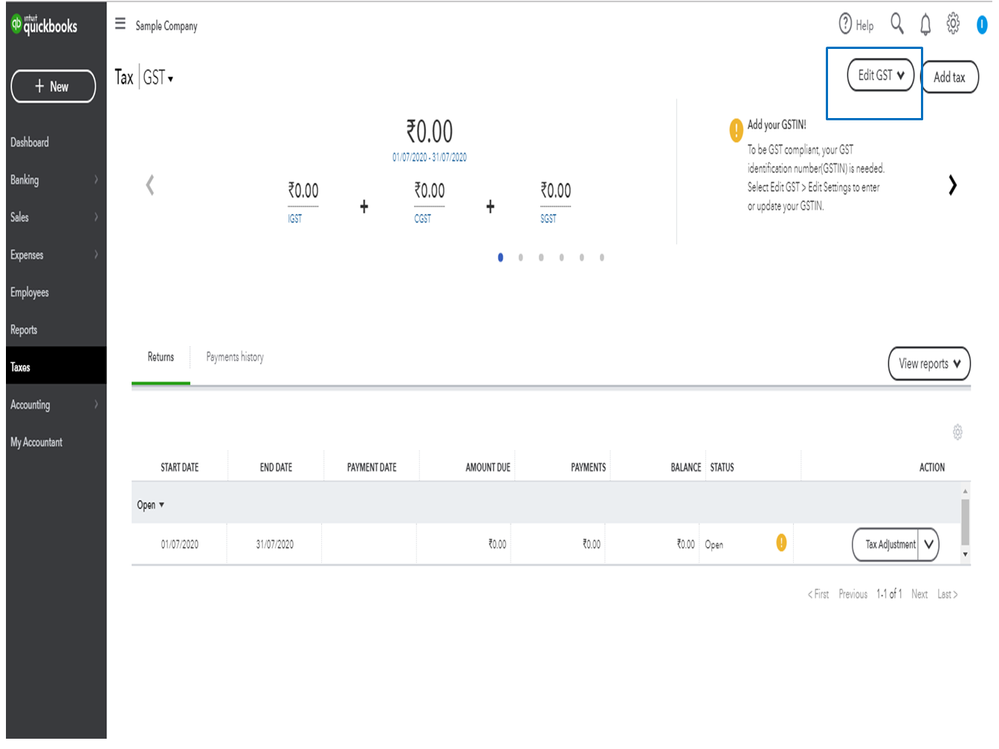This screenshot has height=749, width=999.
Task: Toggle the hamburger navigation menu
Action: tap(120, 24)
